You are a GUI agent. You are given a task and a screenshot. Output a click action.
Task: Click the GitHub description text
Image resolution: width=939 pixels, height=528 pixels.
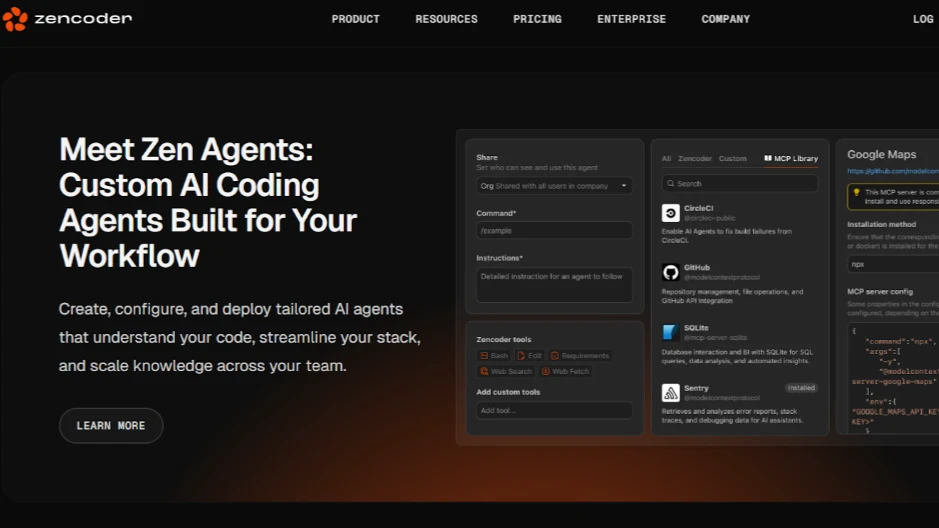(732, 296)
